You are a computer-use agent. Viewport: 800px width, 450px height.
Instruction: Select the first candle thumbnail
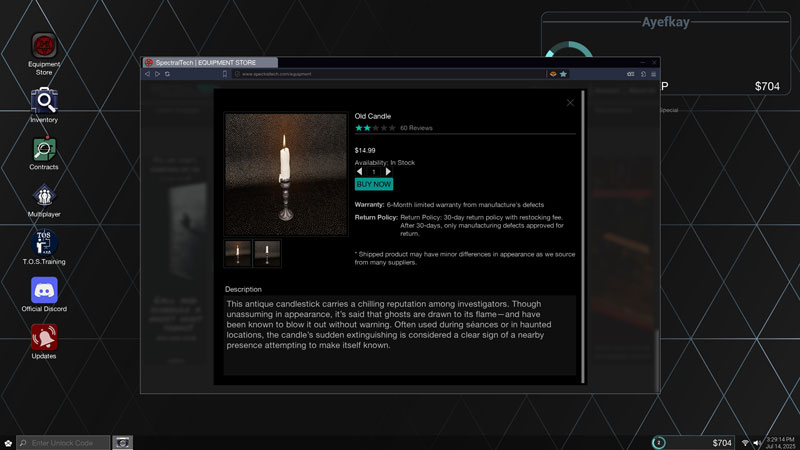[x=238, y=254]
